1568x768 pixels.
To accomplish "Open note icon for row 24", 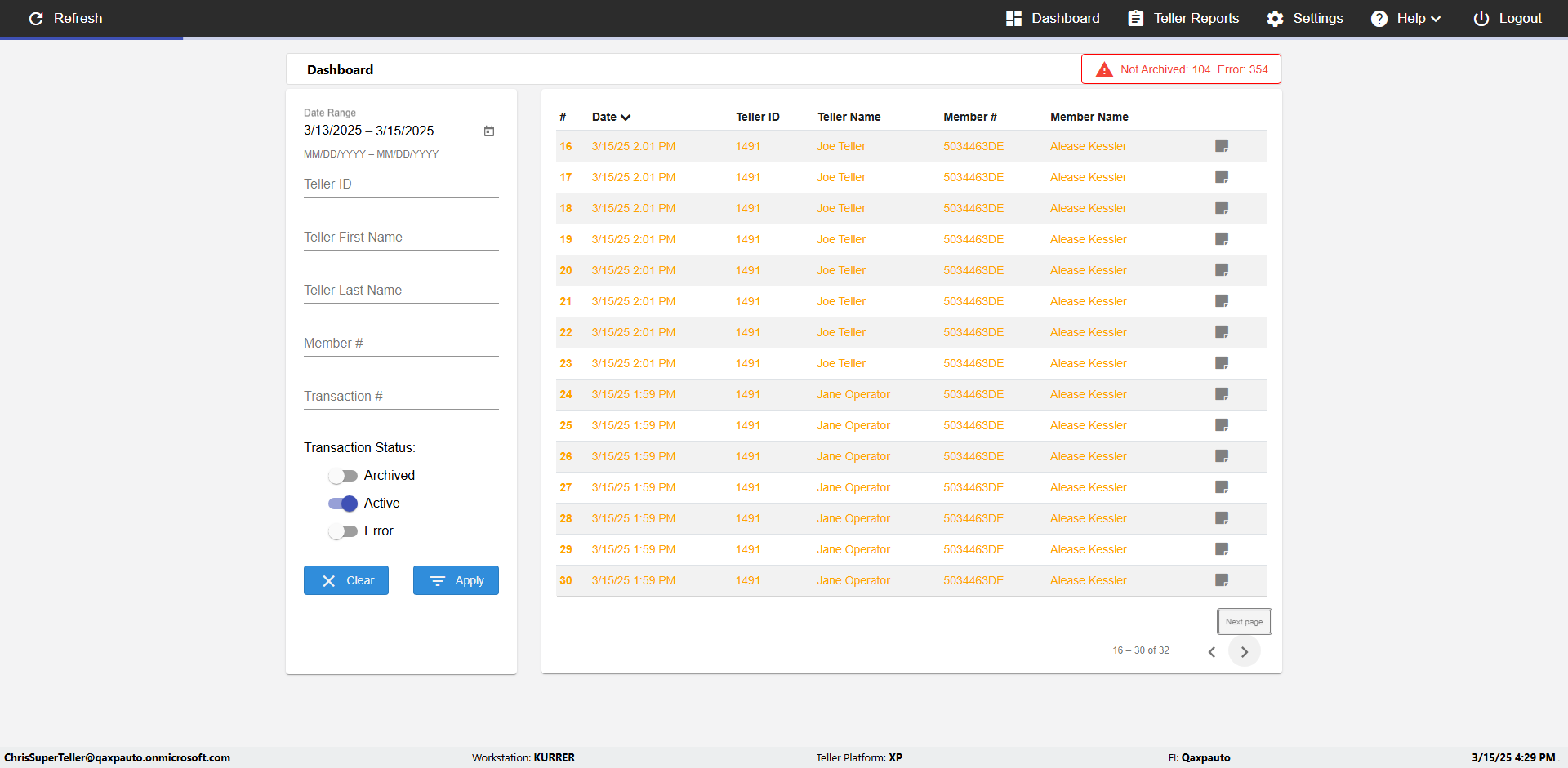I will click(x=1222, y=394).
